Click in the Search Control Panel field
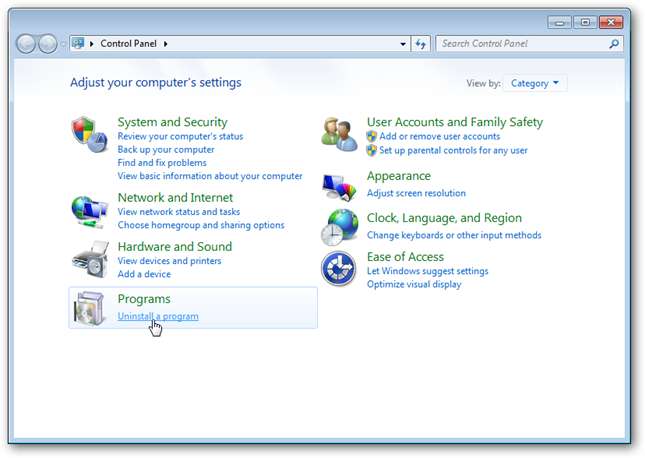This screenshot has width=645, height=458. click(x=520, y=44)
